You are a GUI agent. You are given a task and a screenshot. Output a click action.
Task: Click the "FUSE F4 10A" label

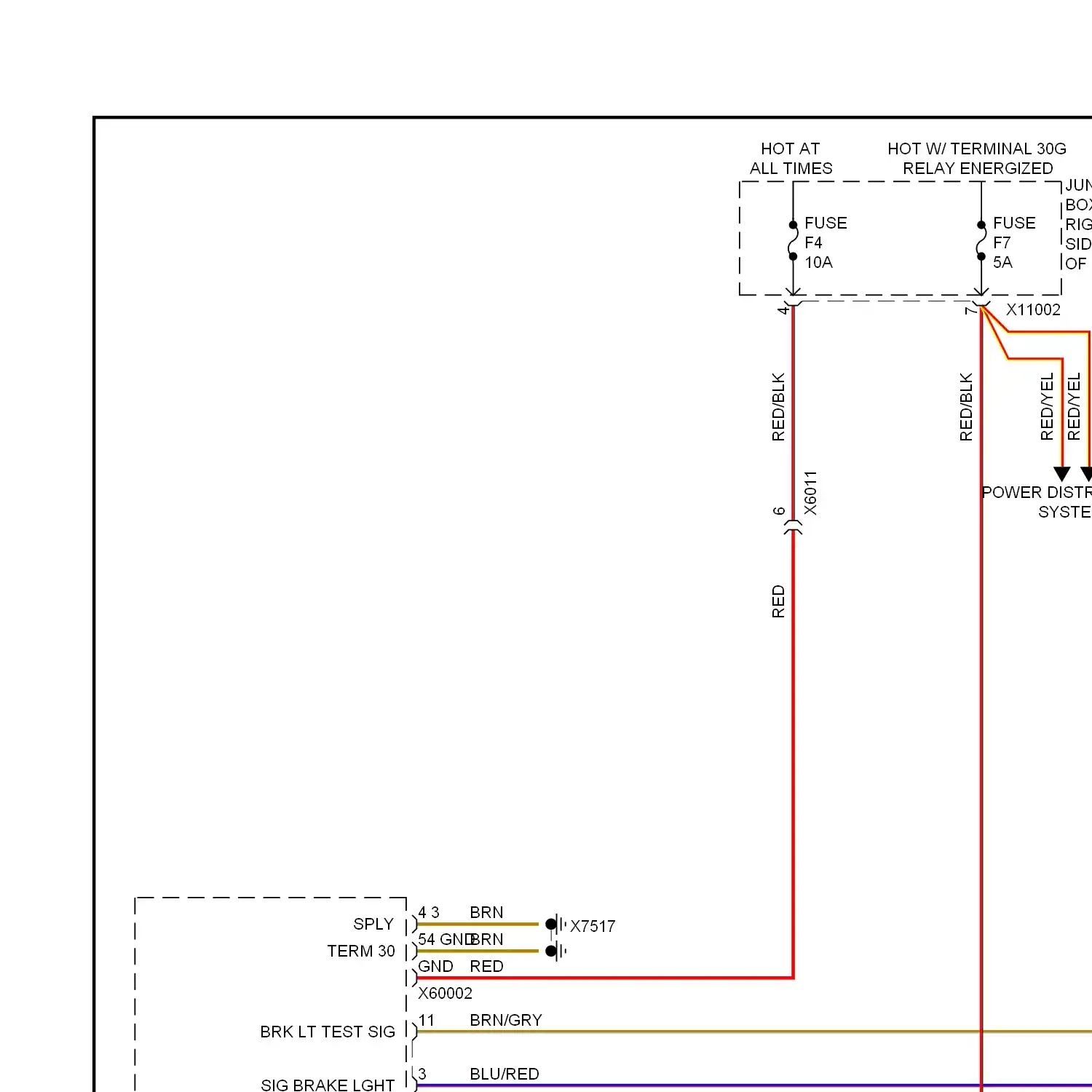tap(826, 242)
